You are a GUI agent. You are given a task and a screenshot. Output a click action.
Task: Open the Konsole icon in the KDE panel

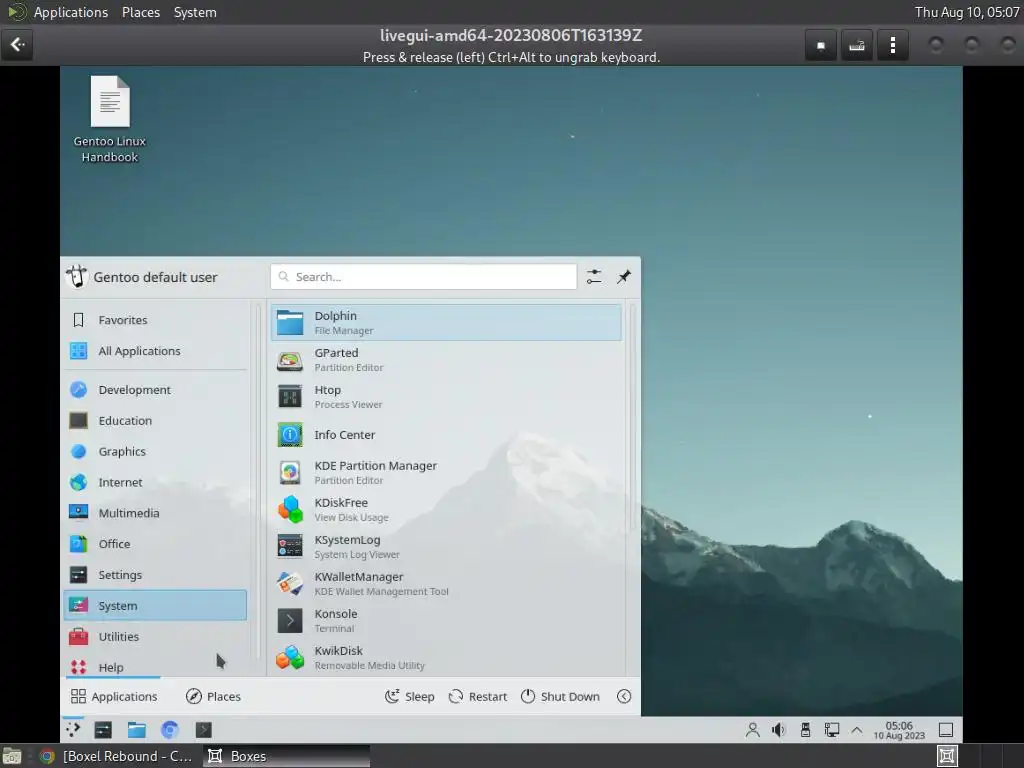click(203, 729)
